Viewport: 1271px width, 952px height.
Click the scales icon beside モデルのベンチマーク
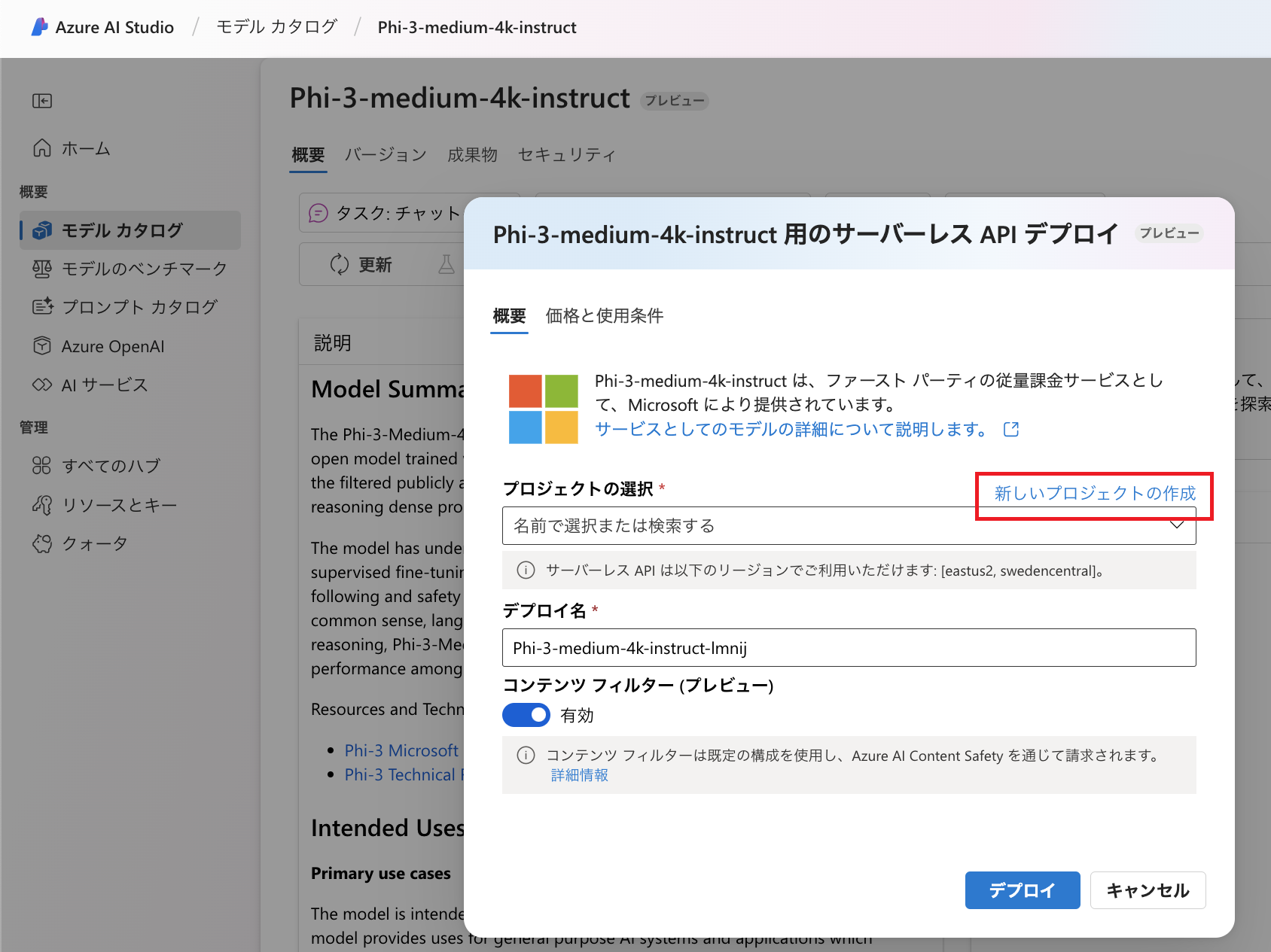(42, 269)
